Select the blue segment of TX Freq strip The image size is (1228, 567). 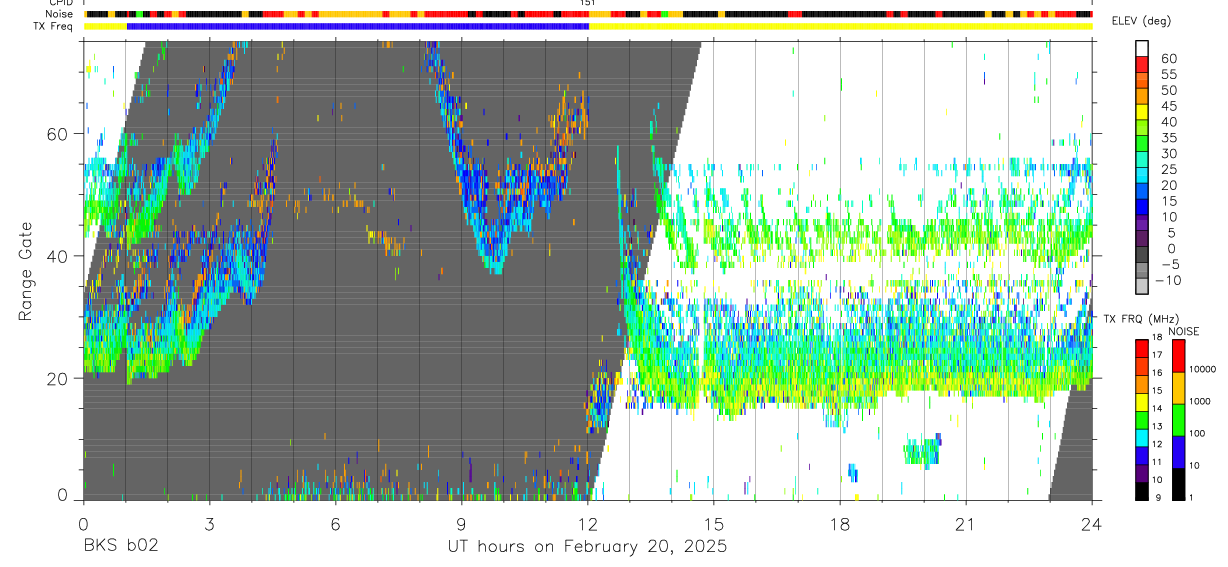pyautogui.click(x=358, y=26)
